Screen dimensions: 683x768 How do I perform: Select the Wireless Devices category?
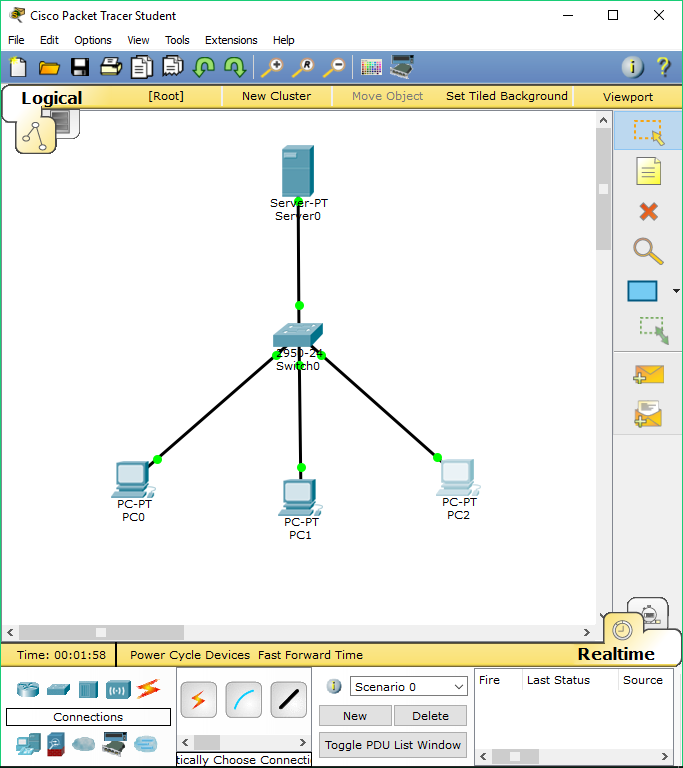118,690
